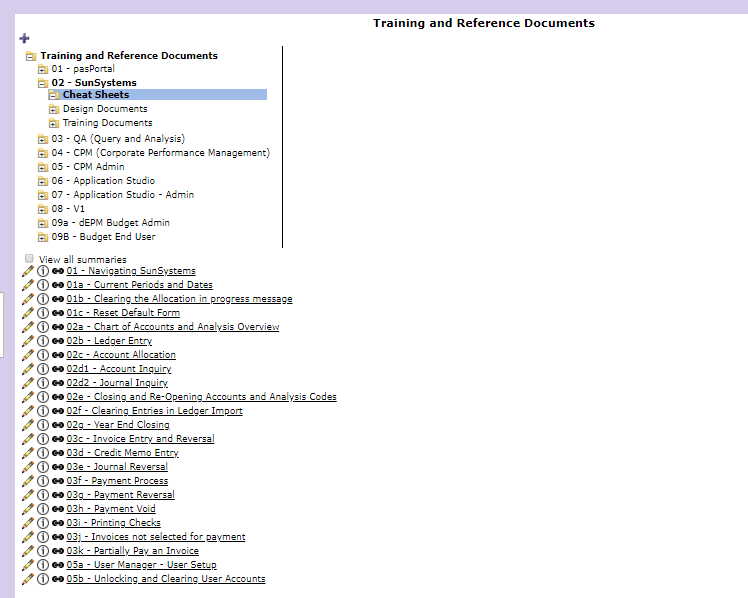748x598 pixels.
Task: Expand the Design Documents folder icon
Action: click(x=54, y=110)
